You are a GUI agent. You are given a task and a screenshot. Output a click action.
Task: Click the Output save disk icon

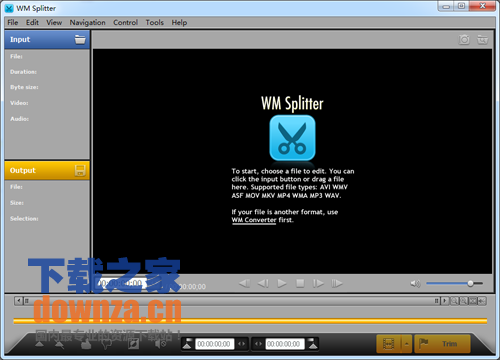(80, 170)
